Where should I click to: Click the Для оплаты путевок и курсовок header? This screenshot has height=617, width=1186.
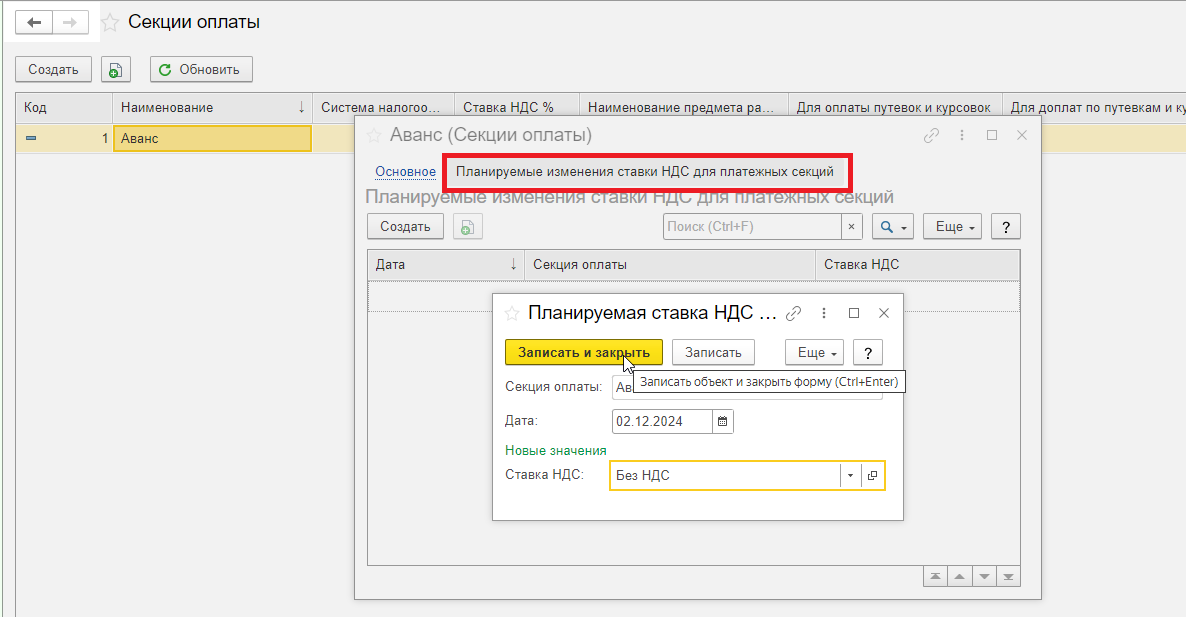pos(895,107)
